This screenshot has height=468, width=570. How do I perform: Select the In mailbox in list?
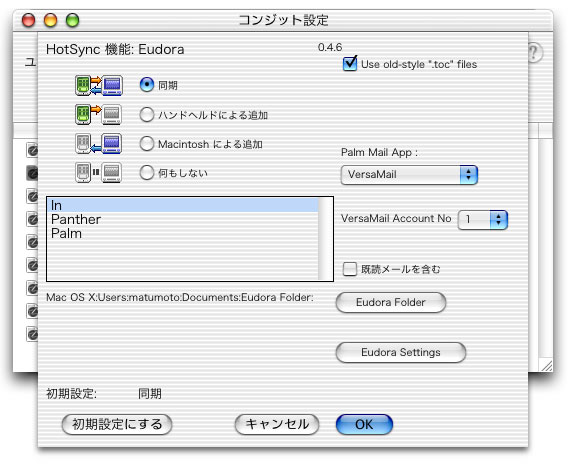[183, 205]
